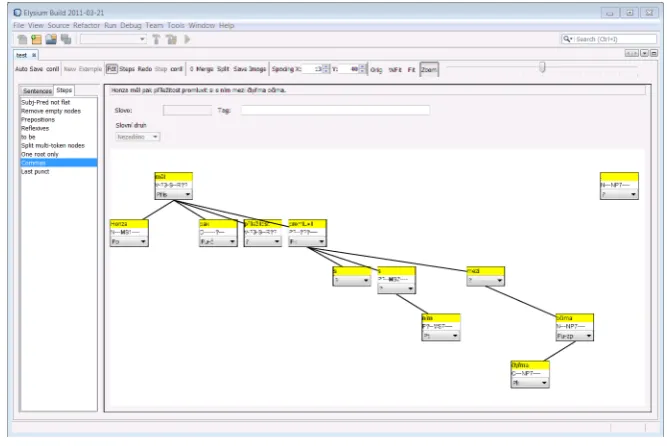The width and height of the screenshot is (667, 446).
Task: Open dropdown on the 'Honza' node
Action: point(129,242)
